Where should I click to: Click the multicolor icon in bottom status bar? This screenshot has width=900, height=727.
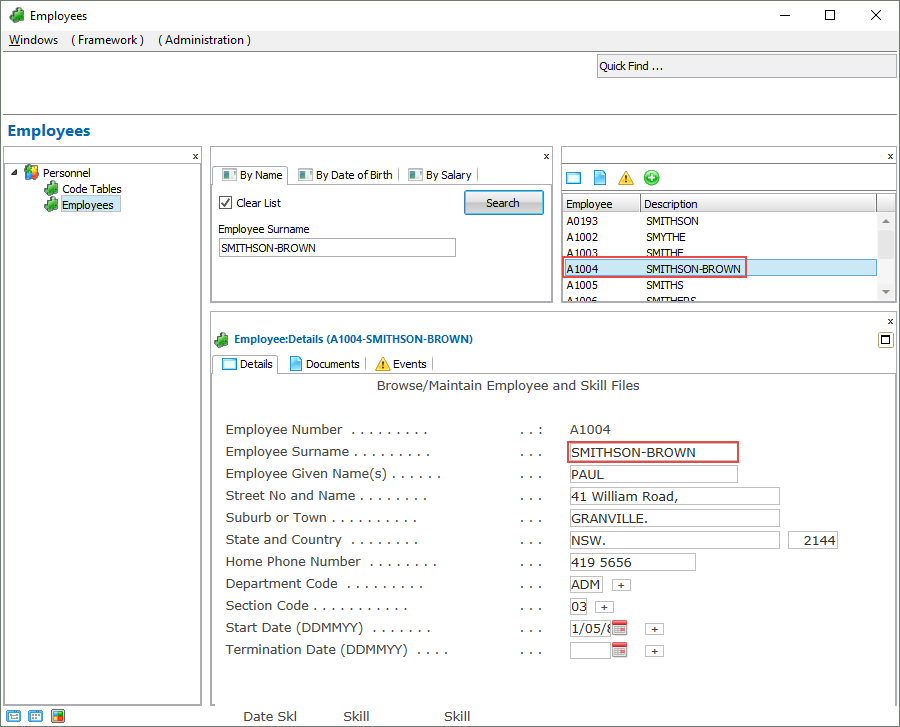point(58,716)
